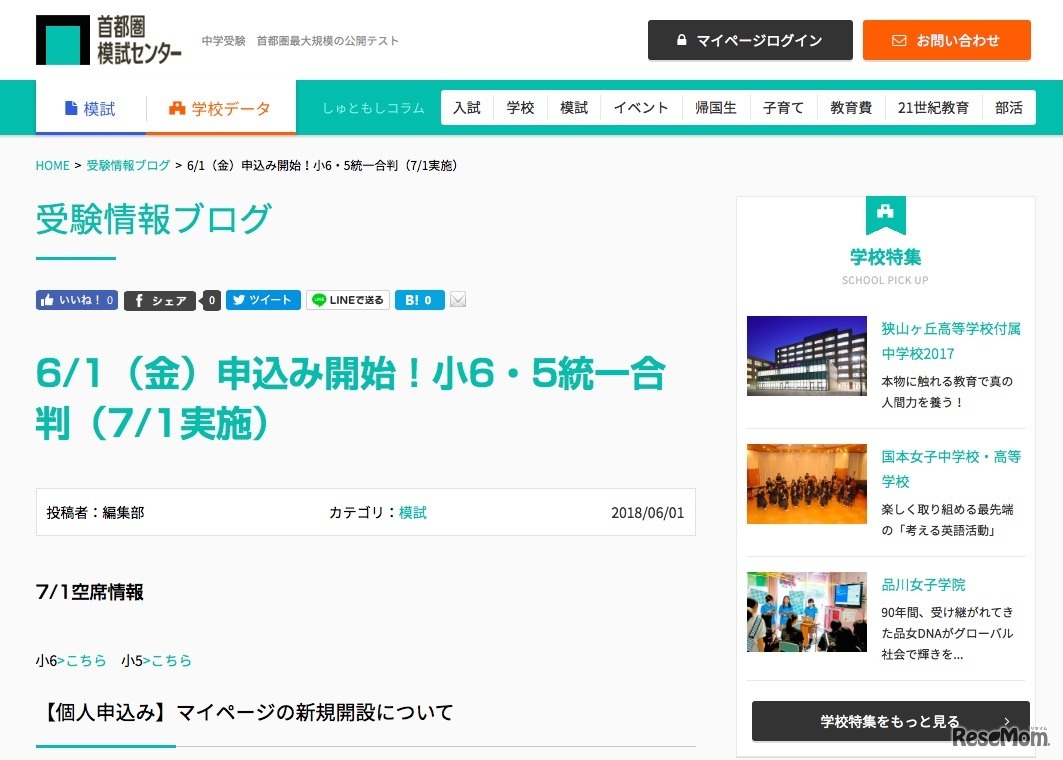Open the 品川女子学院 school feature link
The height and width of the screenshot is (760, 1063).
[923, 585]
